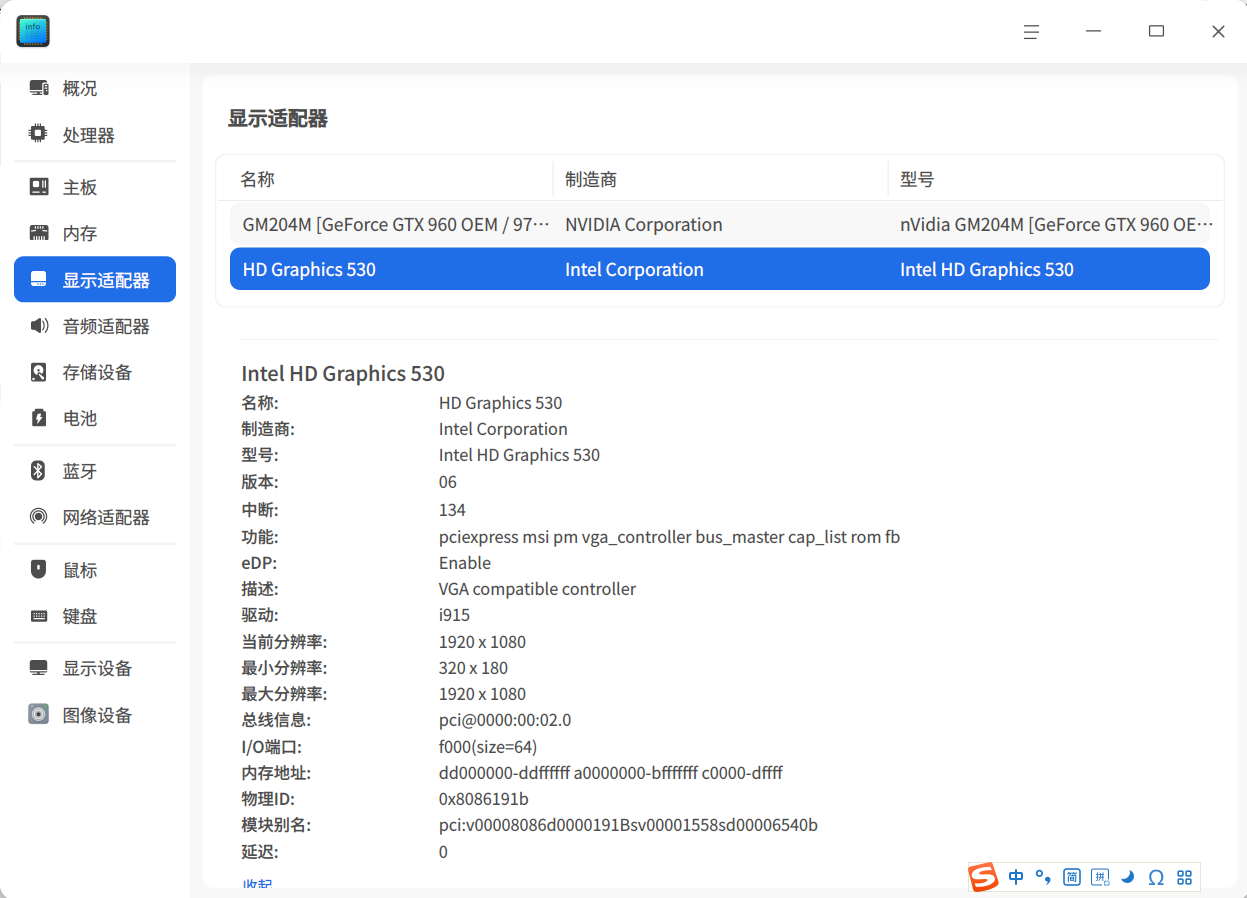Click the interrupt value 134
The height and width of the screenshot is (898, 1247).
click(452, 510)
